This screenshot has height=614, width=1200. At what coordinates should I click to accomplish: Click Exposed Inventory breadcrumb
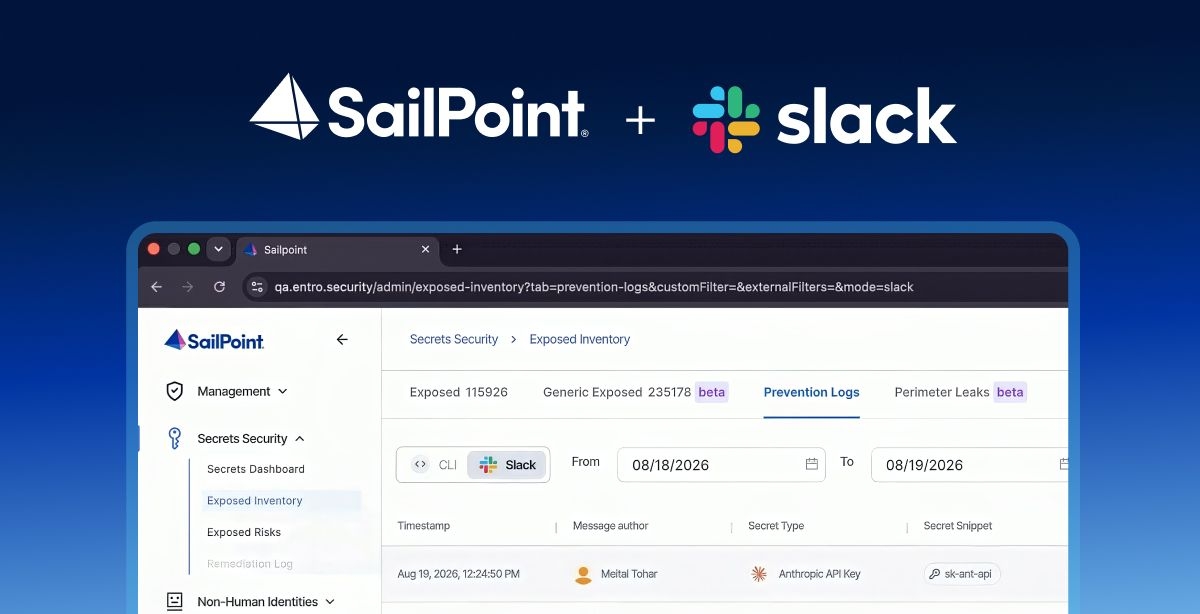point(580,339)
